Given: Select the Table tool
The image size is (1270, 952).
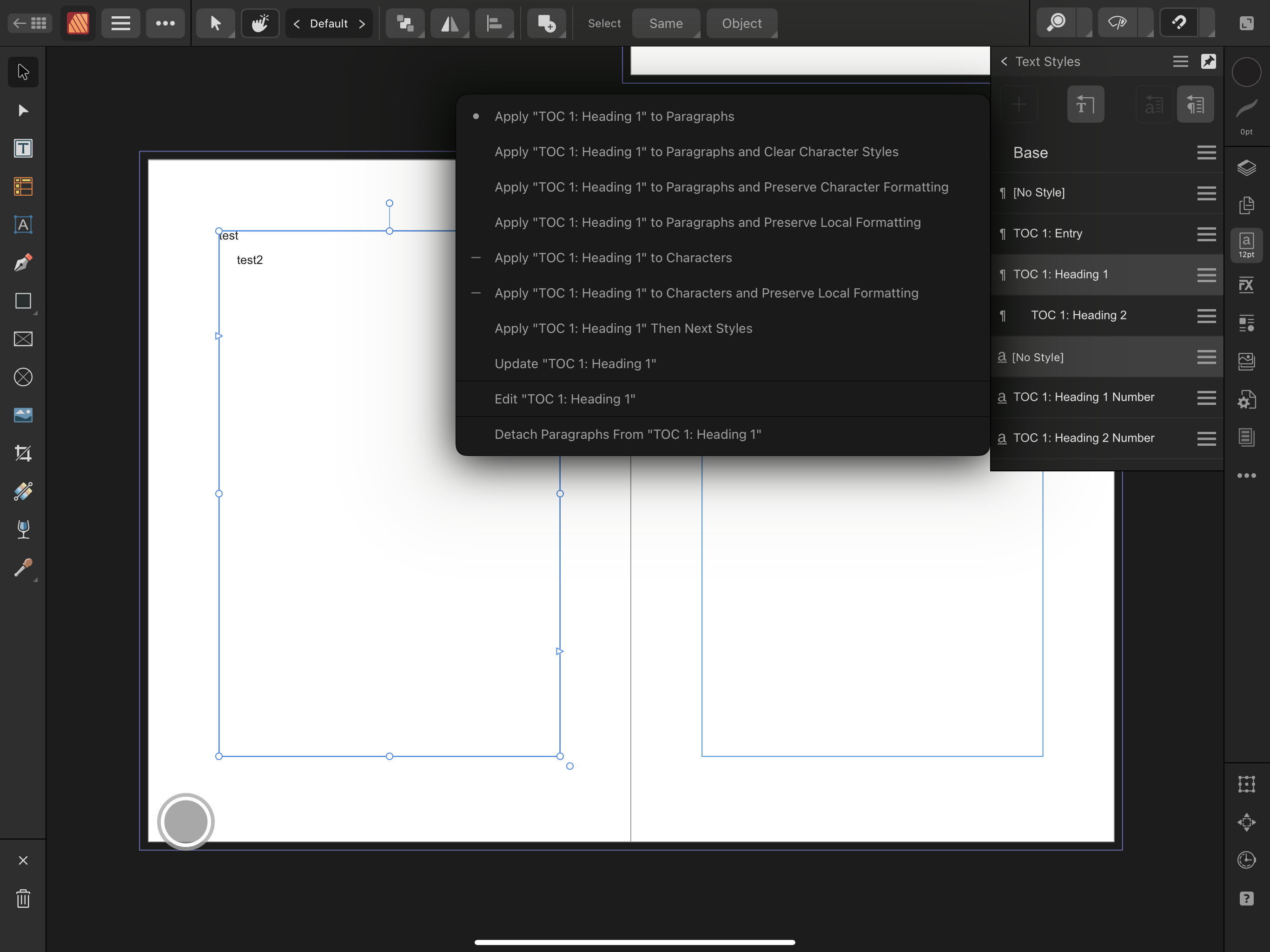Looking at the screenshot, I should coord(23,186).
